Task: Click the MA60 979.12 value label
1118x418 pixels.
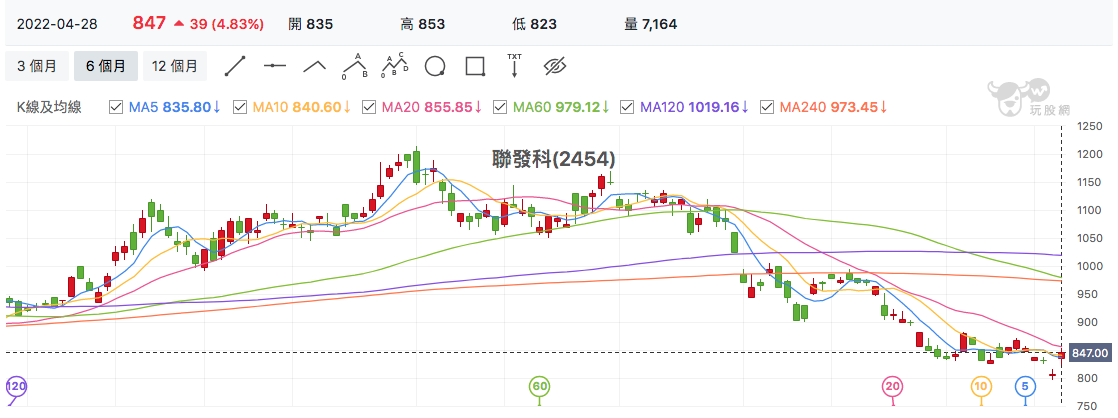Action: [561, 107]
